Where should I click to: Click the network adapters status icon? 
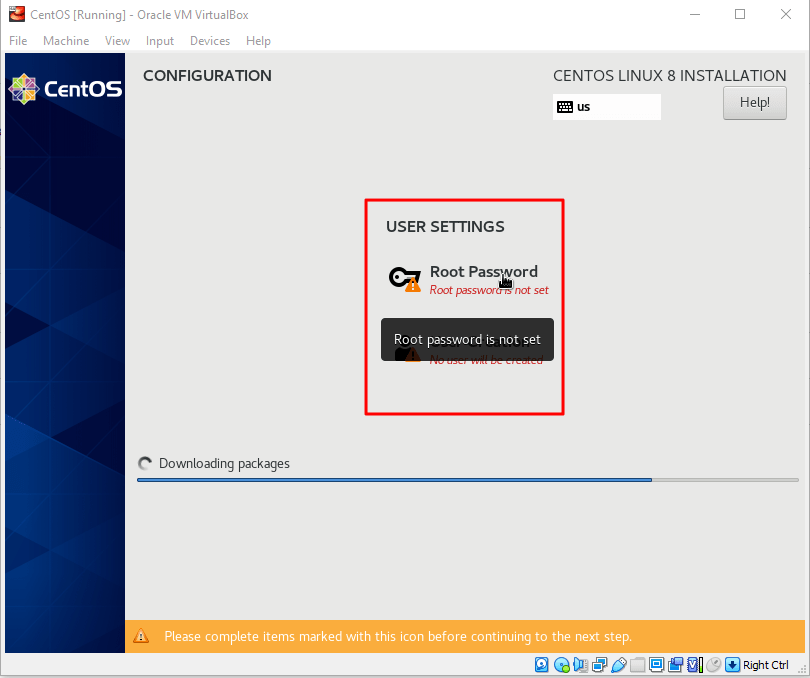(600, 665)
